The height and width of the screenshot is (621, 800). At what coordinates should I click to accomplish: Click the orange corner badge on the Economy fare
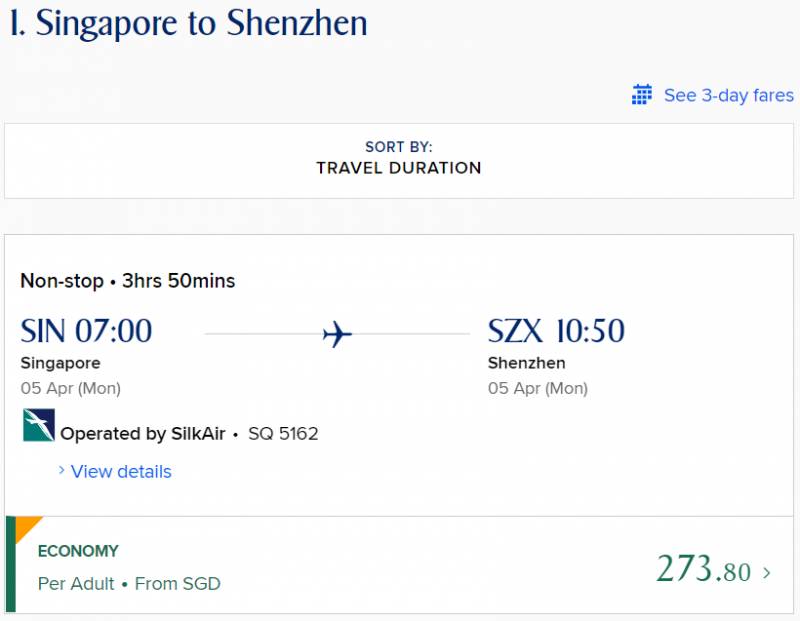click(x=24, y=525)
